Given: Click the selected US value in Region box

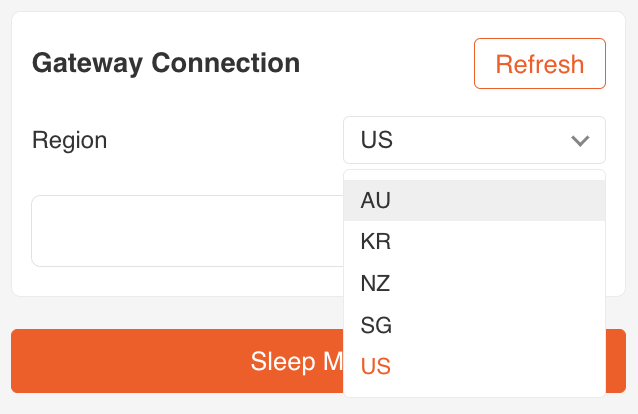Looking at the screenshot, I should 378,140.
